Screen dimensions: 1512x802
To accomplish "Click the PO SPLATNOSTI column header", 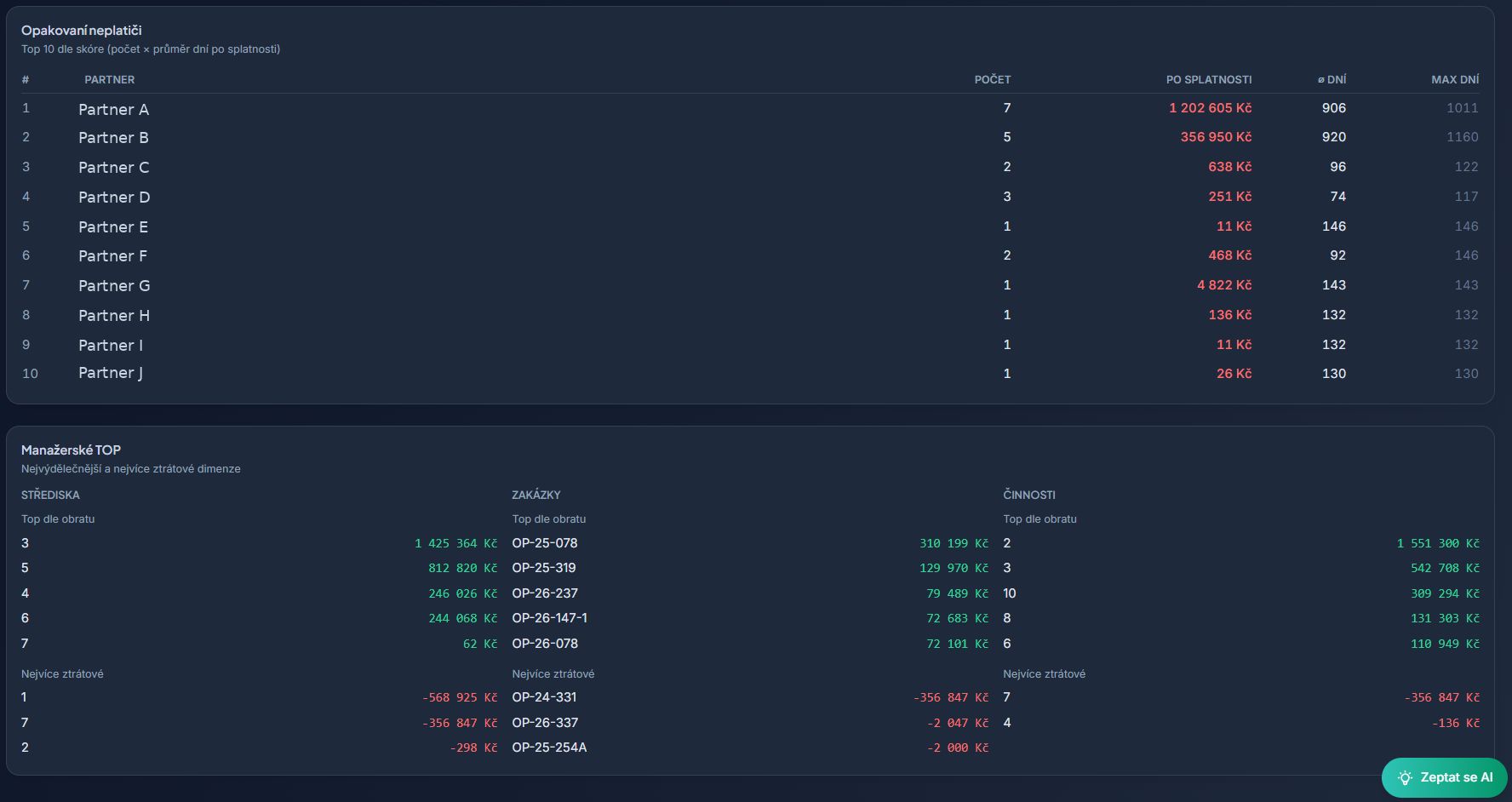I will tap(1209, 79).
